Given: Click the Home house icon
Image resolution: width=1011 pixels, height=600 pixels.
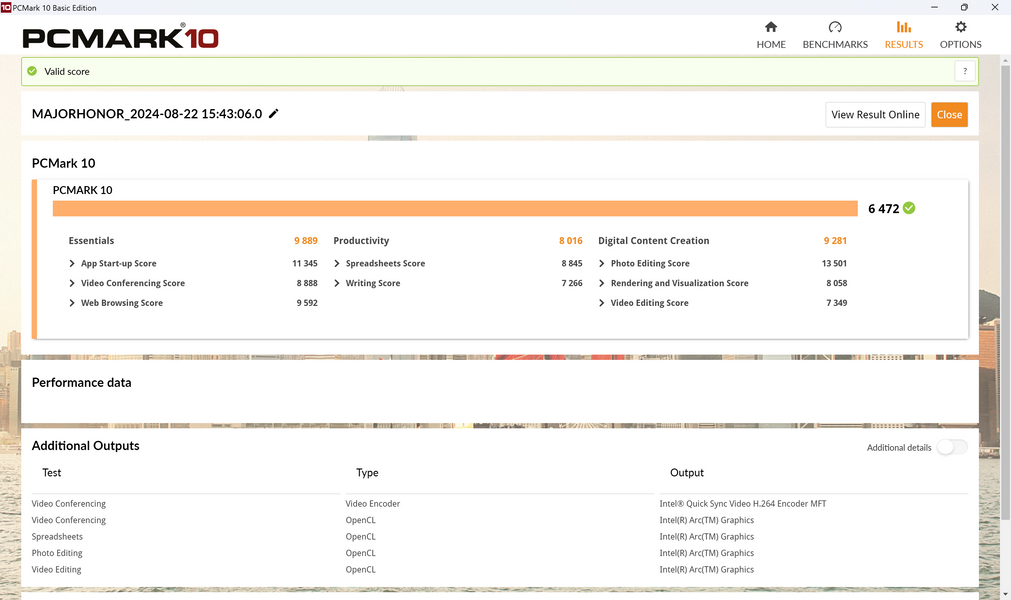Looking at the screenshot, I should 770,28.
